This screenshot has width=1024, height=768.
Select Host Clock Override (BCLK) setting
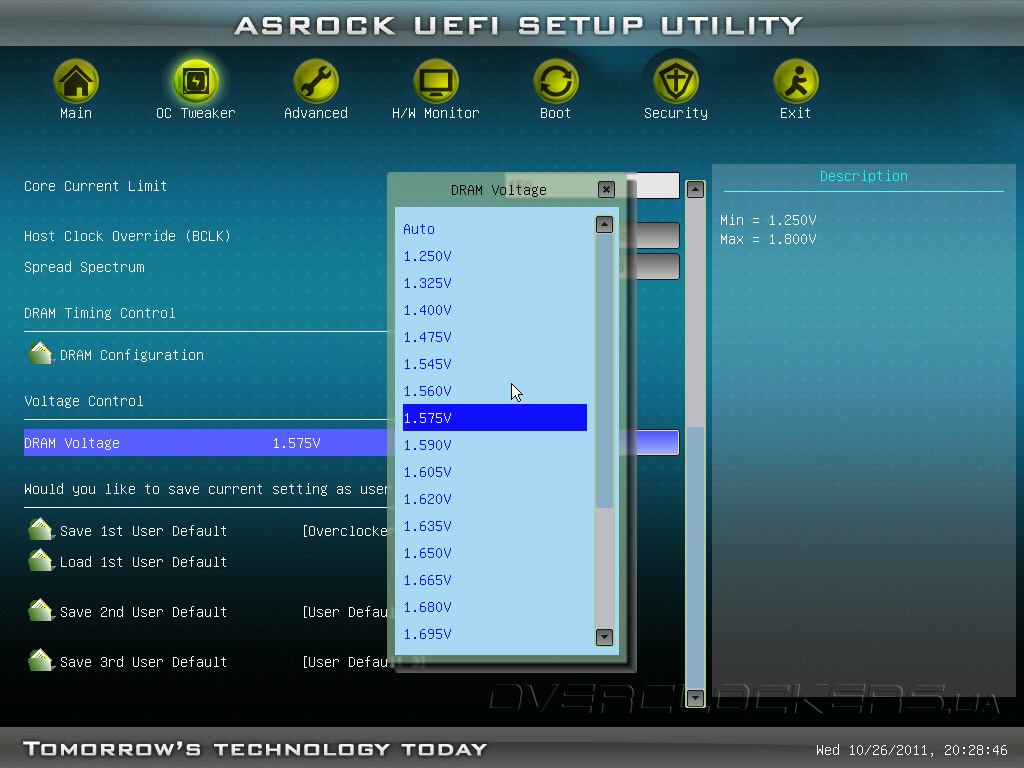tap(127, 236)
